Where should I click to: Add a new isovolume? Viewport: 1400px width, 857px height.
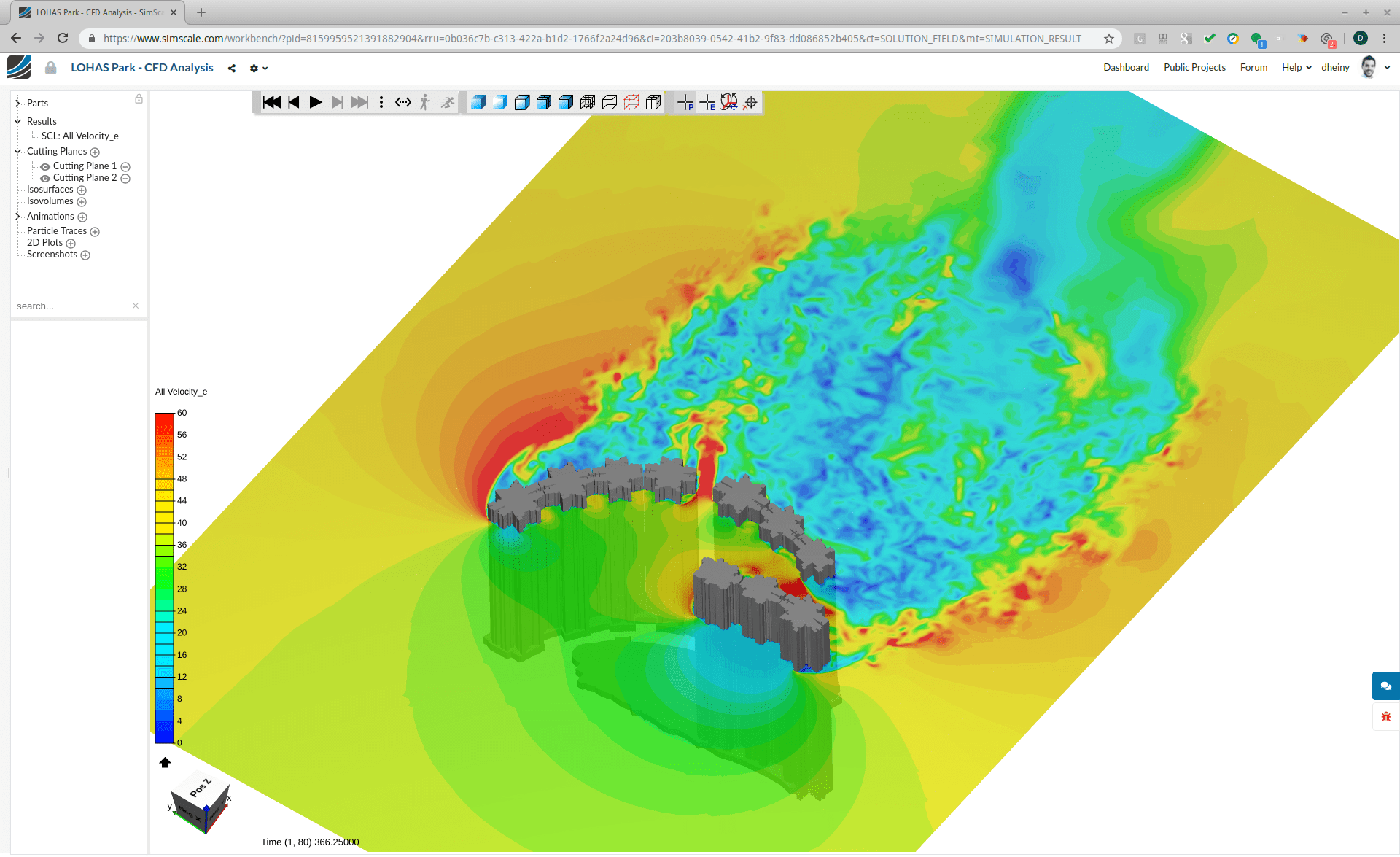[82, 202]
